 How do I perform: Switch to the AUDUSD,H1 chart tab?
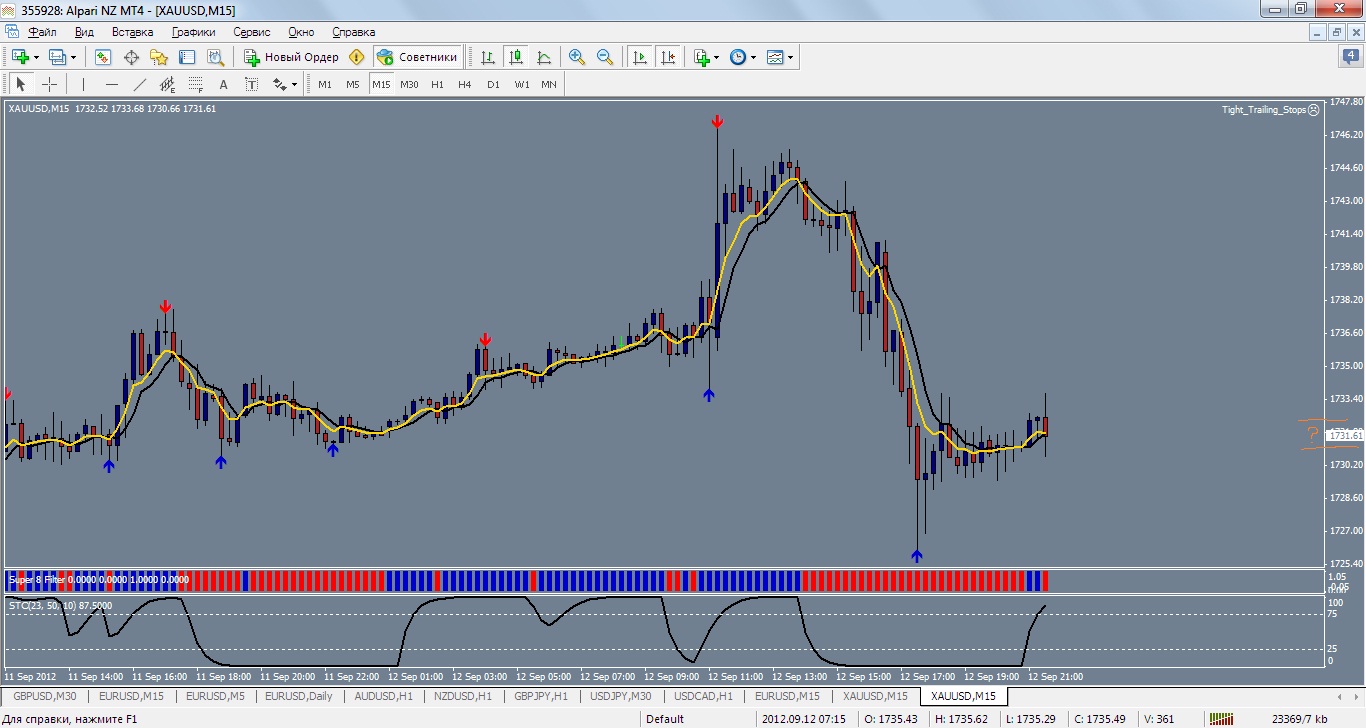(x=384, y=696)
